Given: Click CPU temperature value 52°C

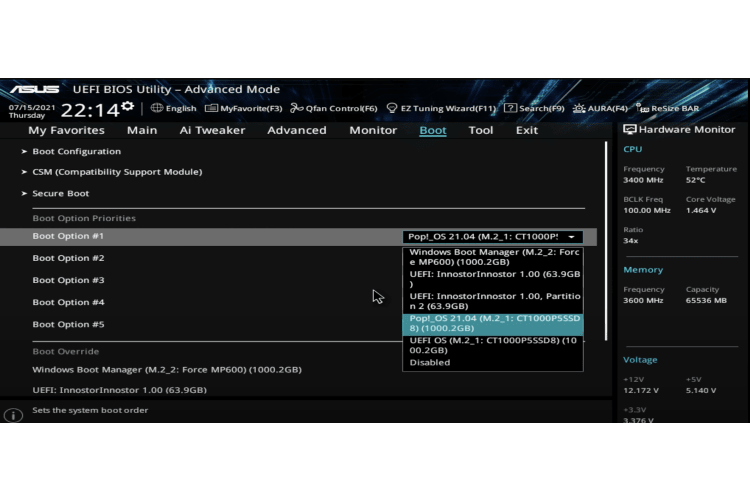Looking at the screenshot, I should coord(695,180).
